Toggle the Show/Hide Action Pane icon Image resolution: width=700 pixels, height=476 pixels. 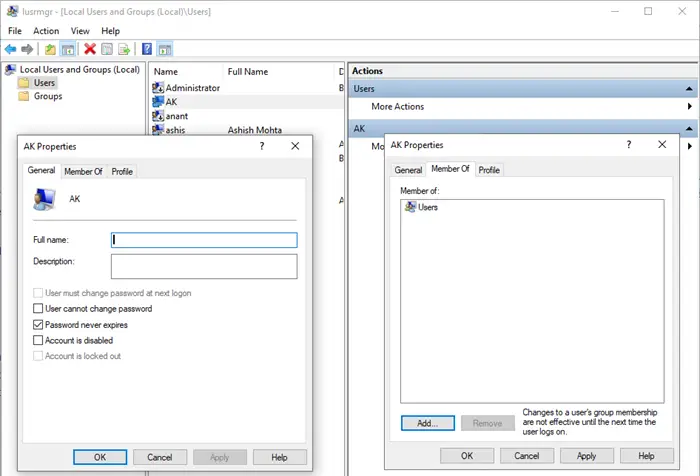(165, 49)
